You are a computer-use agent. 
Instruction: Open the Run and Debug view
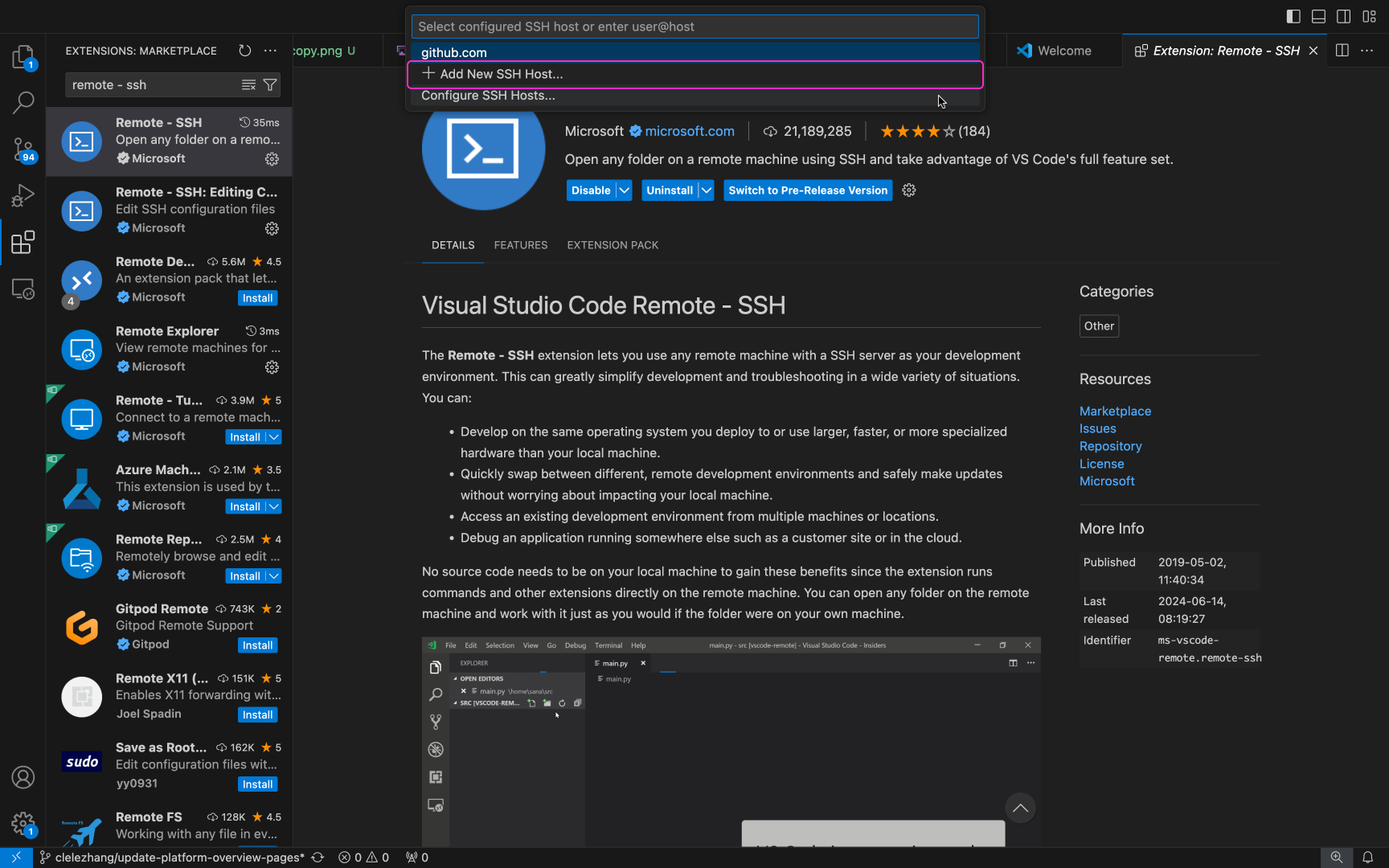[x=23, y=195]
